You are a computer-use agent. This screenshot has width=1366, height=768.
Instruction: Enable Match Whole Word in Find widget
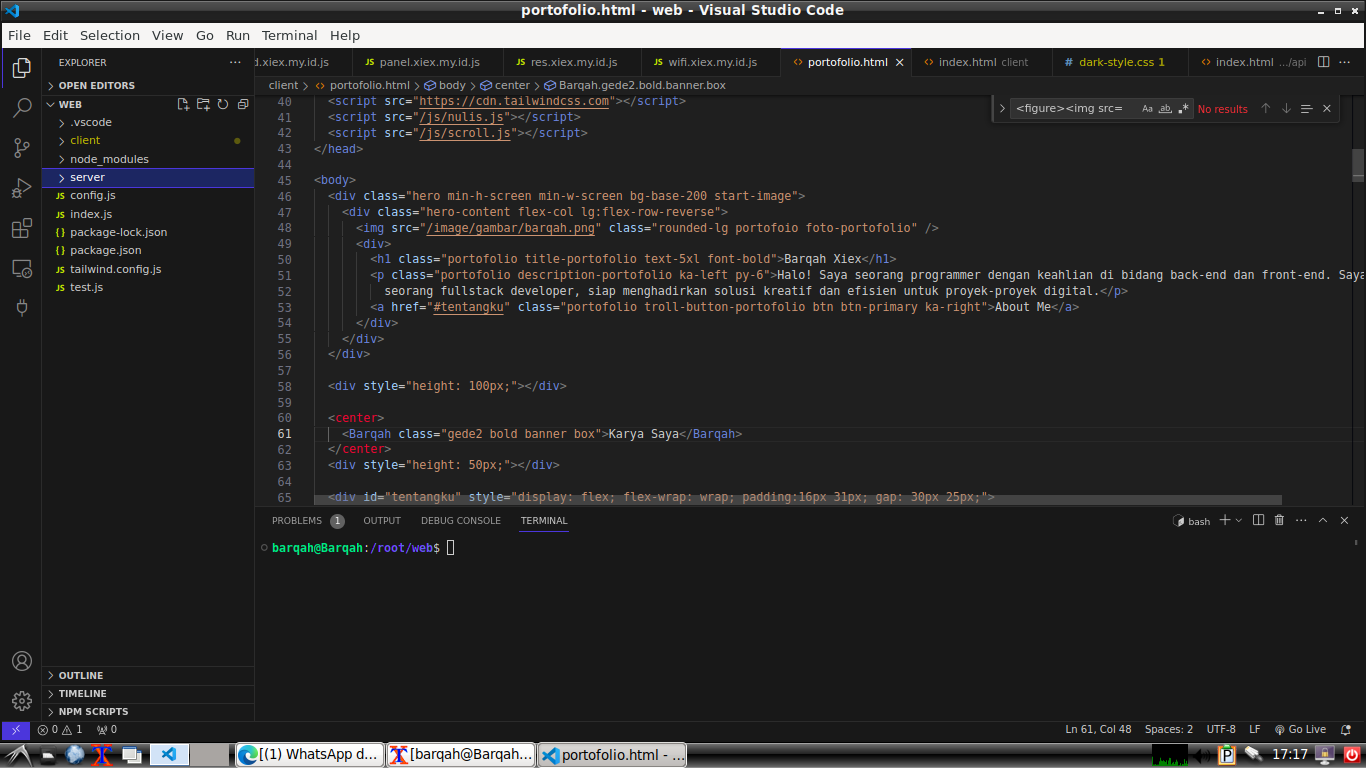(1163, 108)
